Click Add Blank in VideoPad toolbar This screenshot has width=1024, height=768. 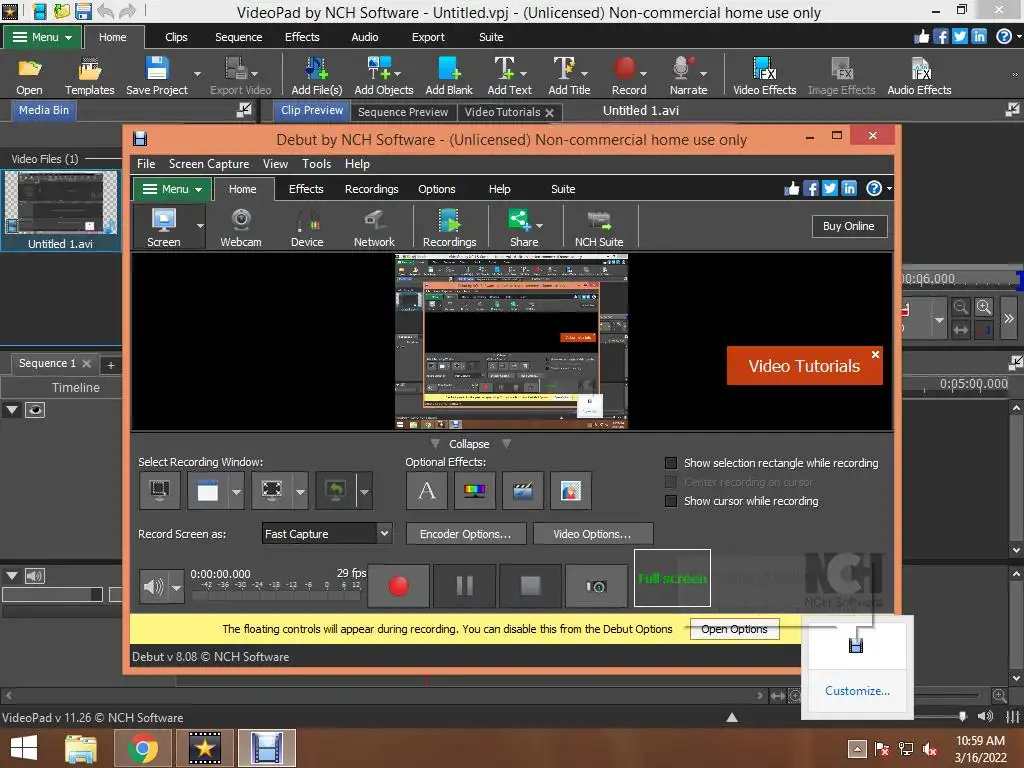point(449,76)
